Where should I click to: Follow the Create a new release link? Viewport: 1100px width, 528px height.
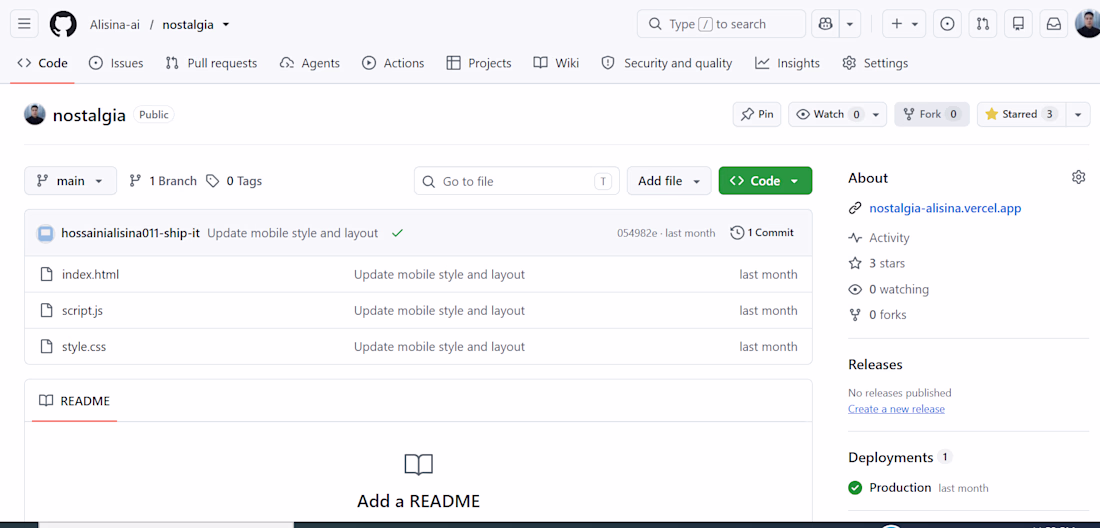[896, 409]
